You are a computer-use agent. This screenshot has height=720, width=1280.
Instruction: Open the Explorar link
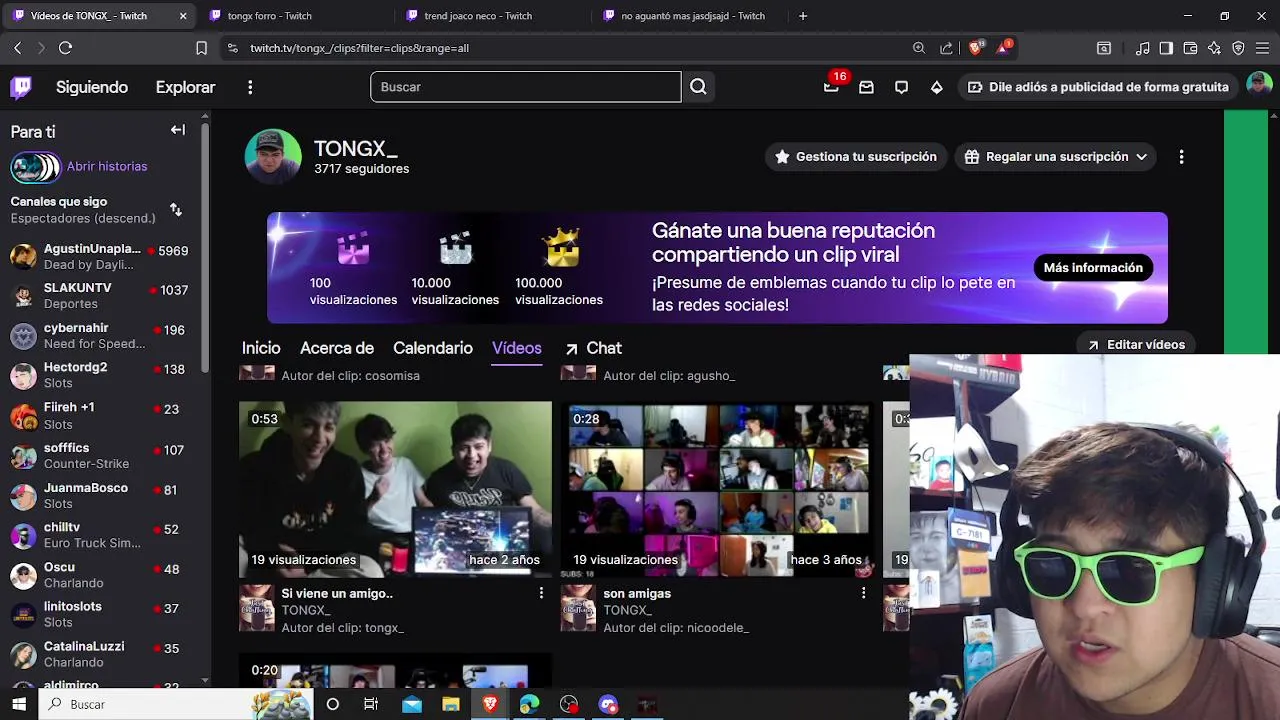tap(185, 87)
